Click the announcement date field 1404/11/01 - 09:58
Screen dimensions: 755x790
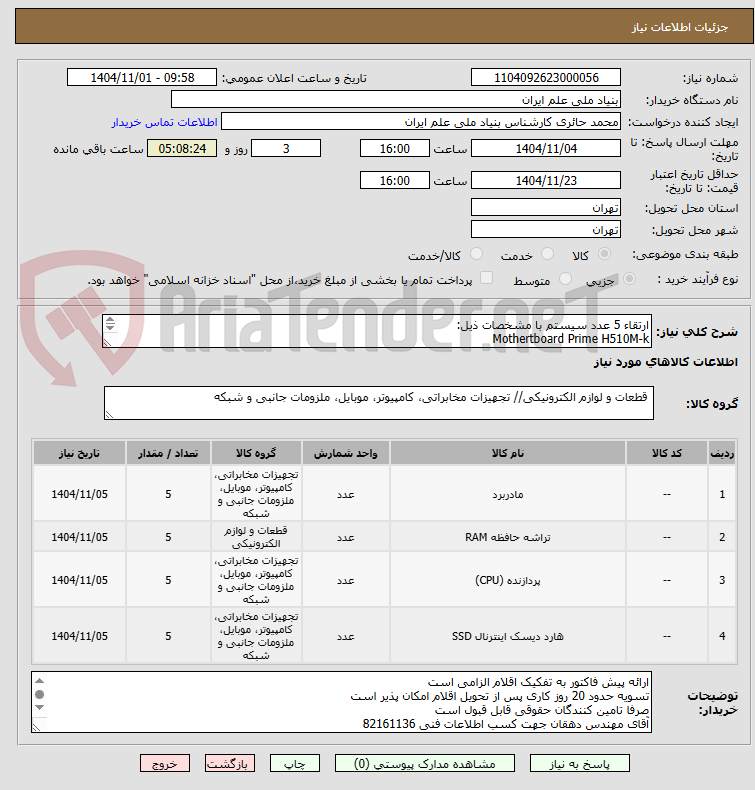[142, 78]
